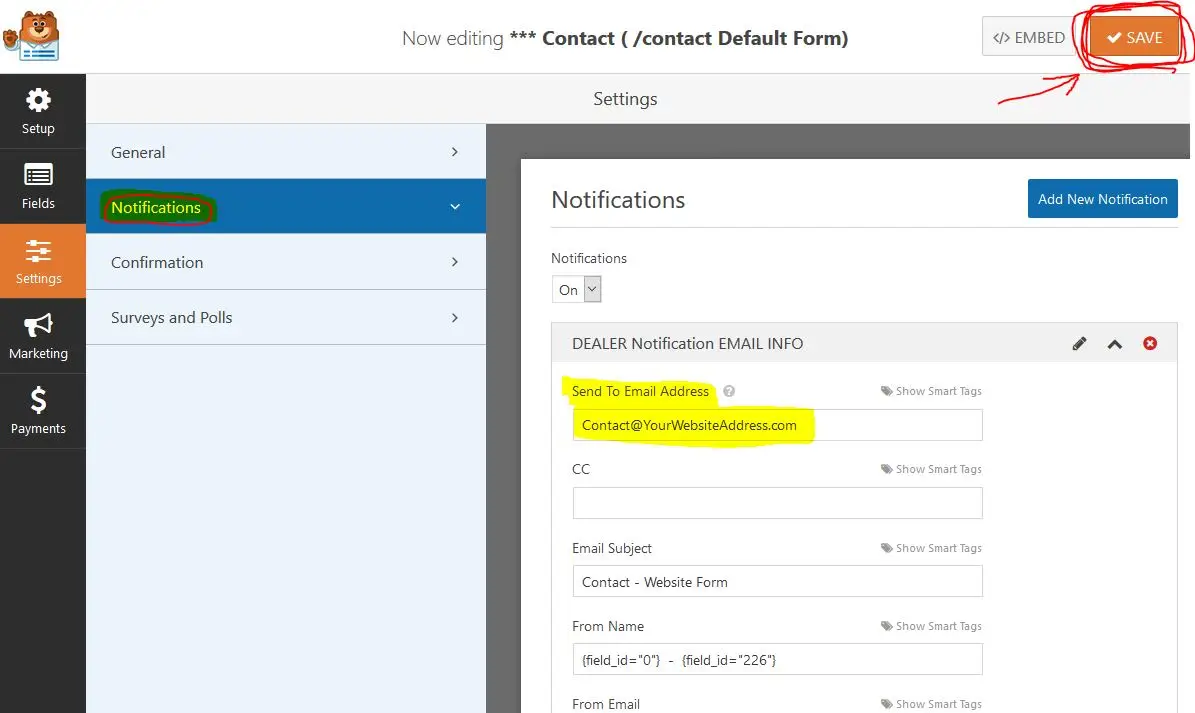This screenshot has width=1195, height=713.
Task: Select the Notifications settings tab
Action: click(x=285, y=207)
